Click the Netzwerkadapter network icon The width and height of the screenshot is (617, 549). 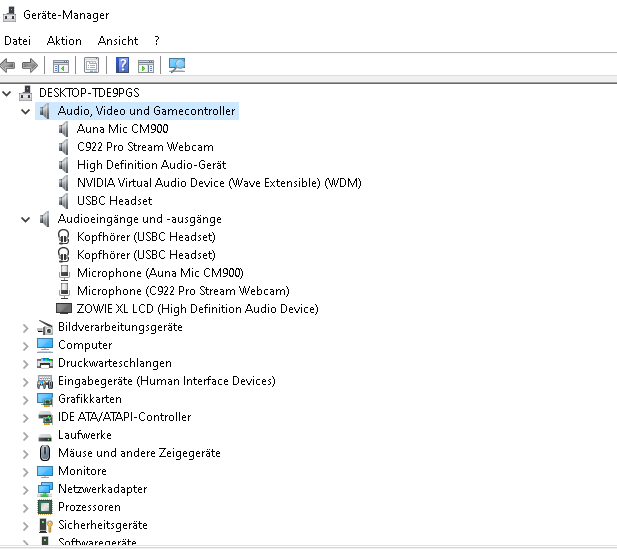[x=45, y=489]
